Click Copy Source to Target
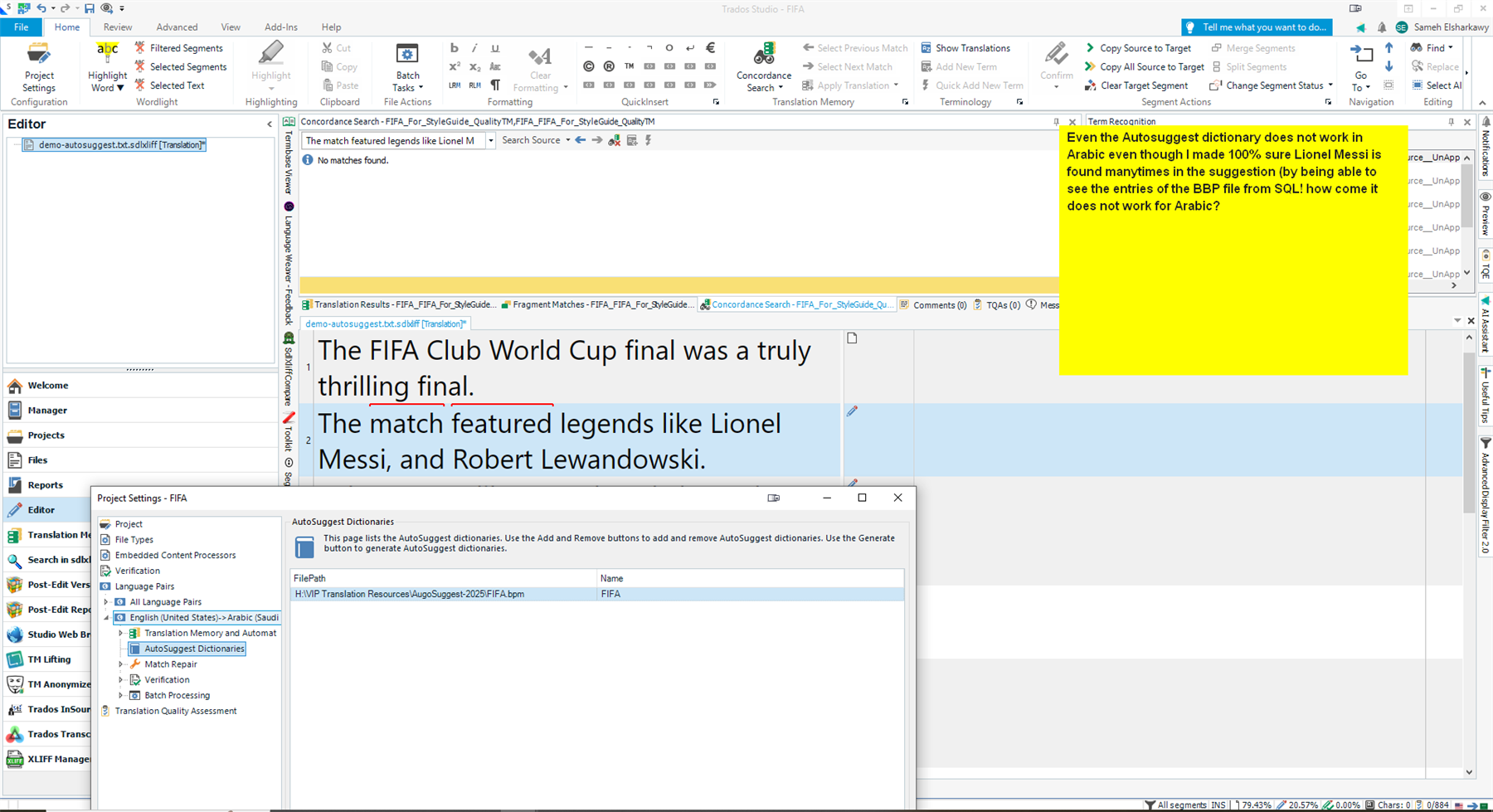Viewport: 1493px width, 812px height. 1137,48
